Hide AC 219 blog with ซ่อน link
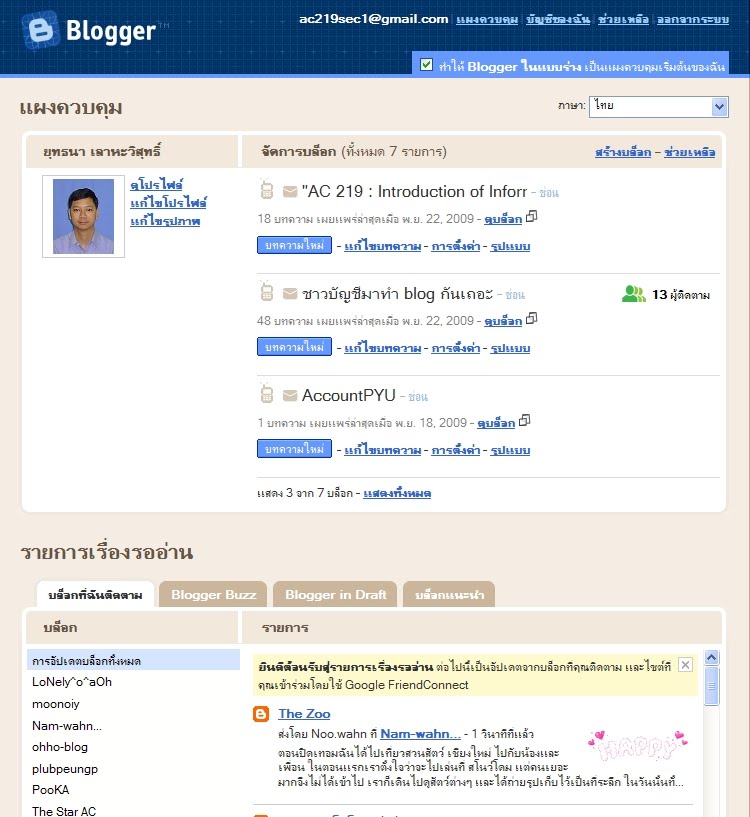This screenshot has height=817, width=750. click(x=549, y=193)
